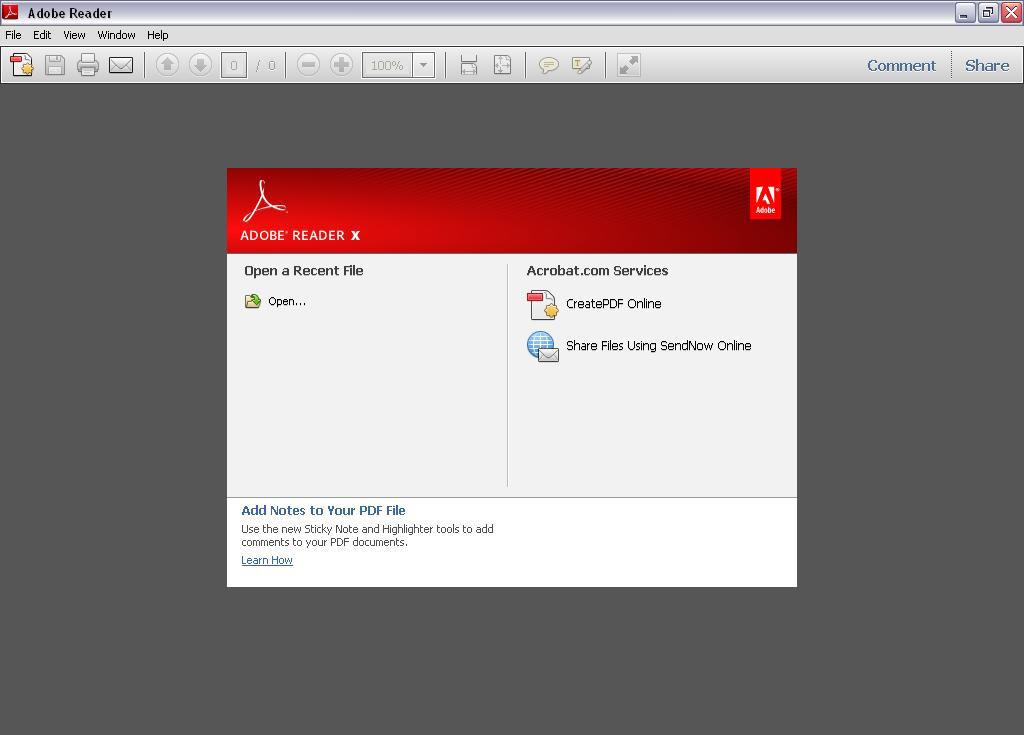The image size is (1024, 735).
Task: Click the Email attachment icon
Action: click(x=121, y=65)
